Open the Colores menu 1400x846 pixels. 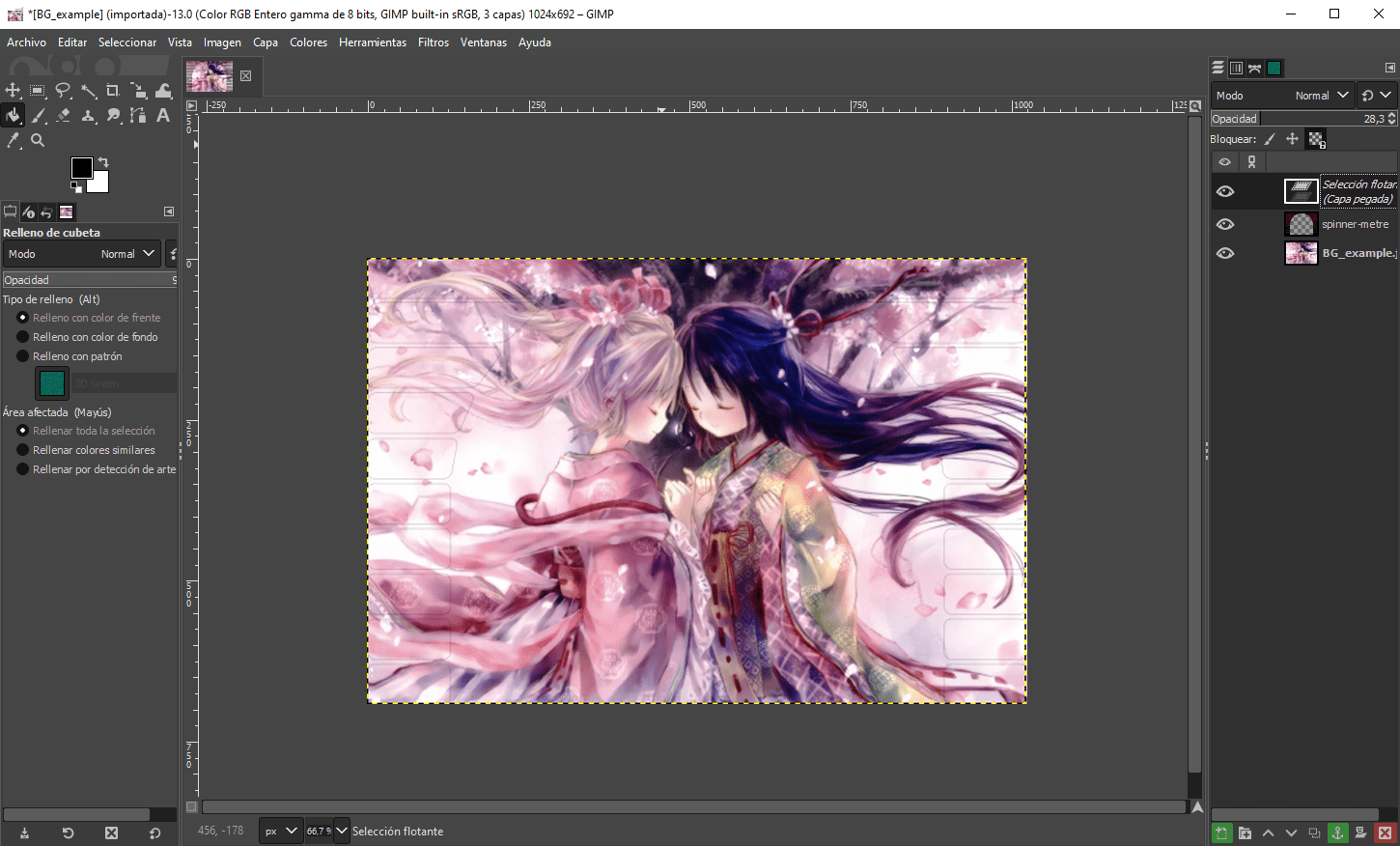pyautogui.click(x=309, y=42)
